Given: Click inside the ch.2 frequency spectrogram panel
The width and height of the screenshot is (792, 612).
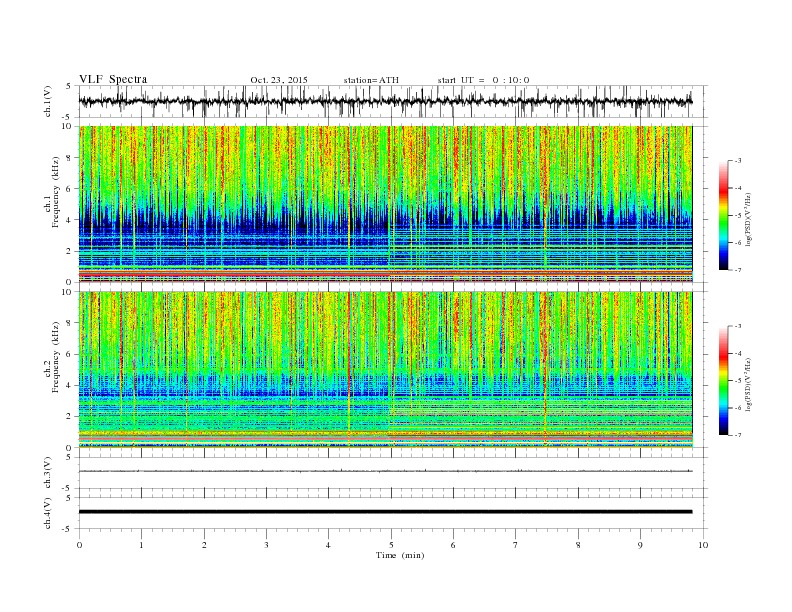Looking at the screenshot, I should (x=385, y=369).
